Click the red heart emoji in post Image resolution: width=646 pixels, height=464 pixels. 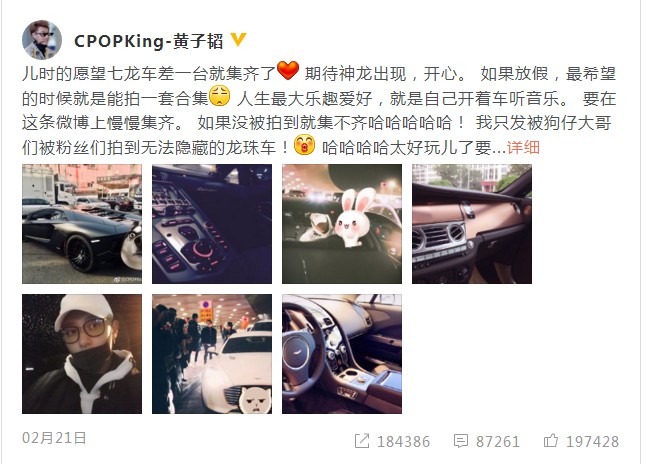point(288,71)
